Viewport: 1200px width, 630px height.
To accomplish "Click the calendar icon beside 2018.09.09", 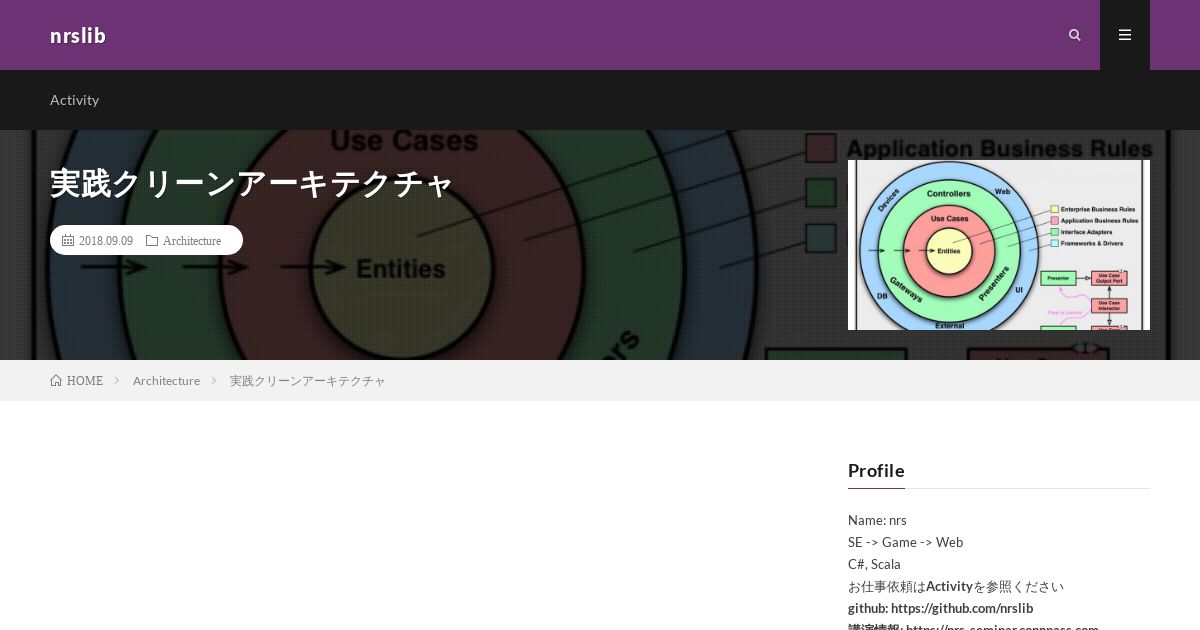I will [x=68, y=241].
